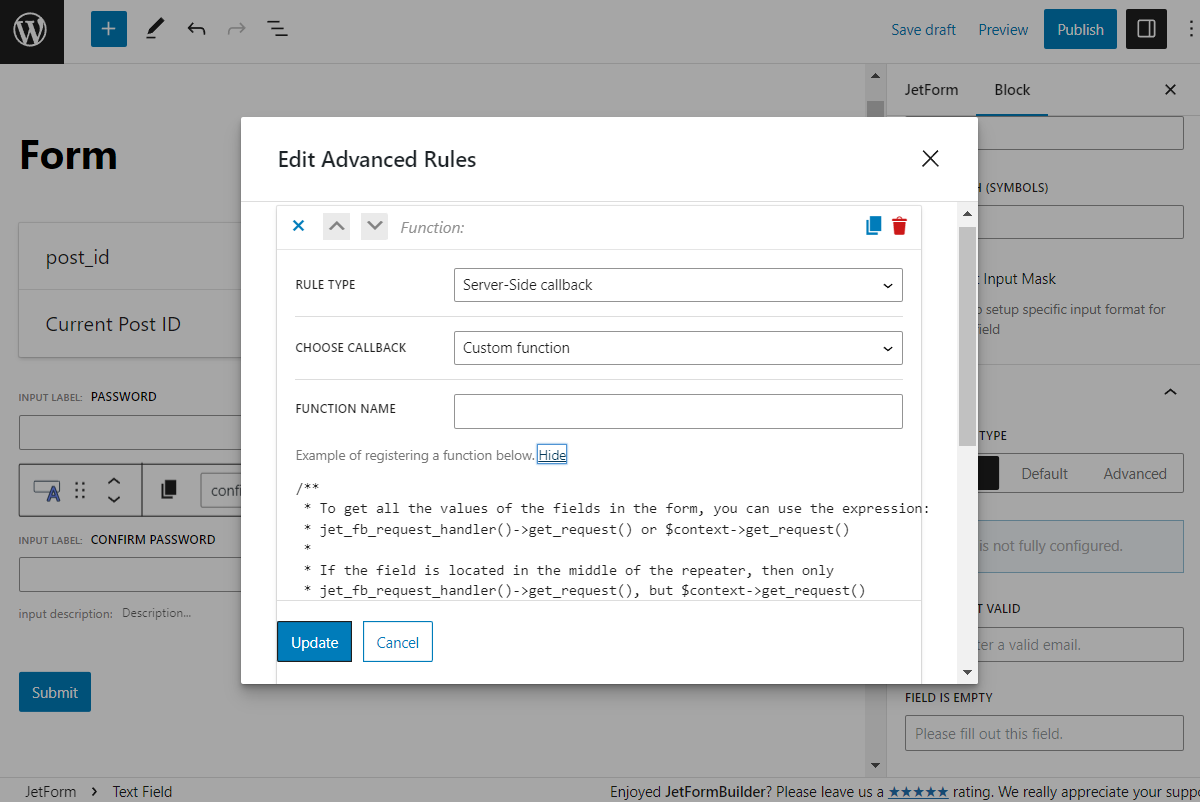Click the WordPress logo
Screen dimensions: 1200x802
click(30, 30)
